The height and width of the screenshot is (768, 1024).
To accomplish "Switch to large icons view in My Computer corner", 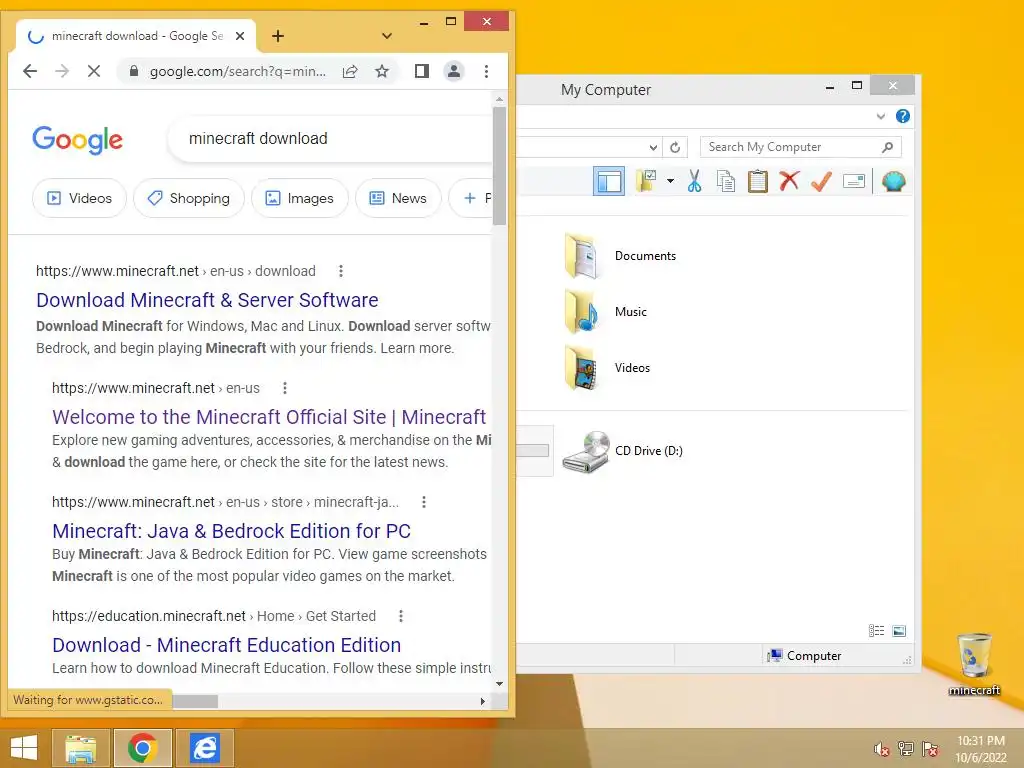I will tap(899, 631).
